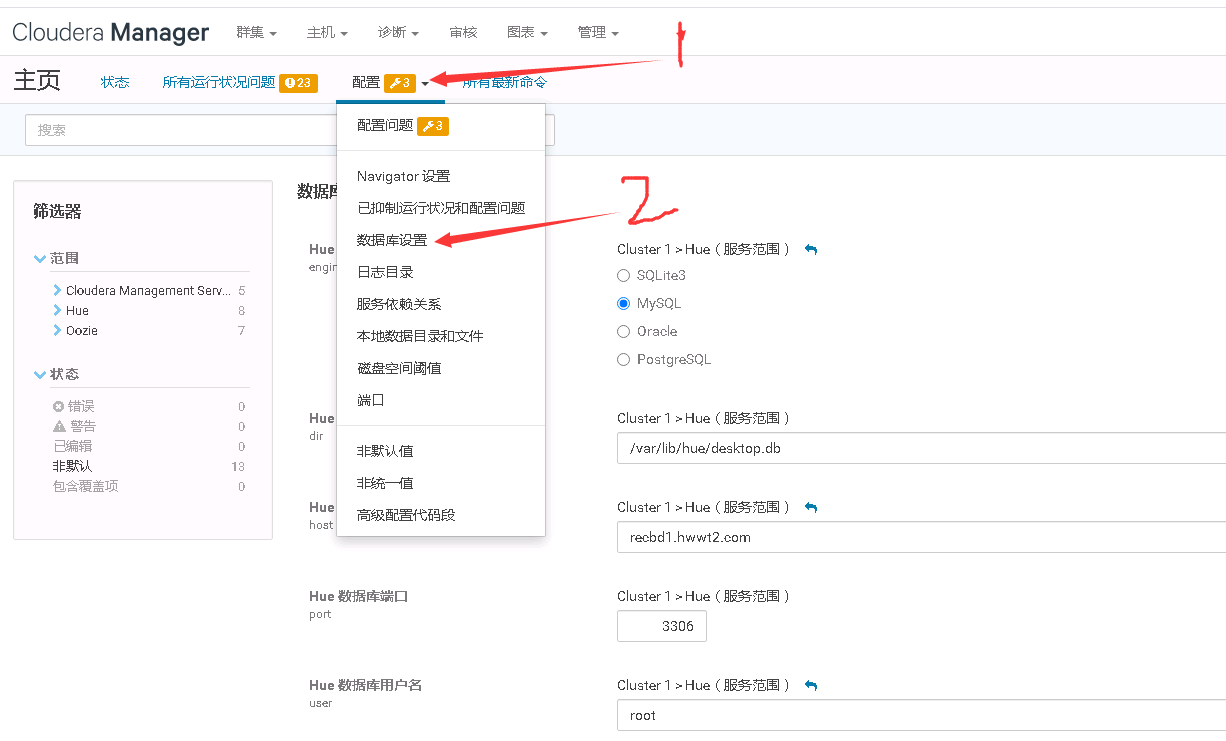Collapse the 范围 filter section

(56, 258)
